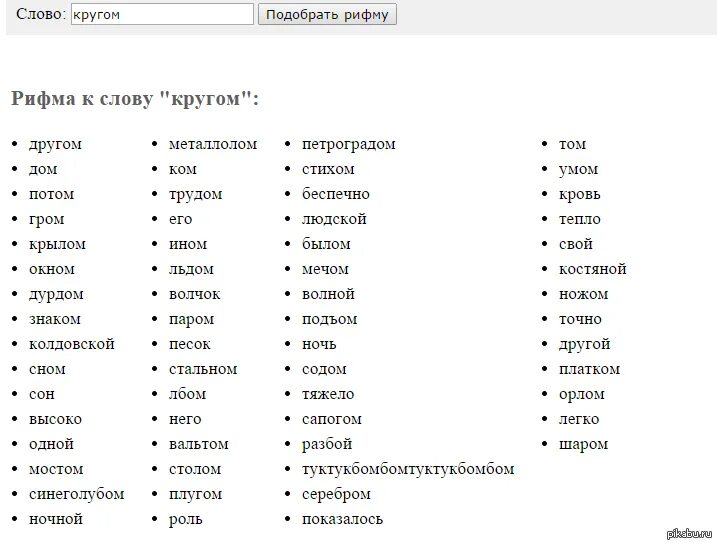Select the word тепло
The height and width of the screenshot is (545, 717).
click(x=580, y=219)
